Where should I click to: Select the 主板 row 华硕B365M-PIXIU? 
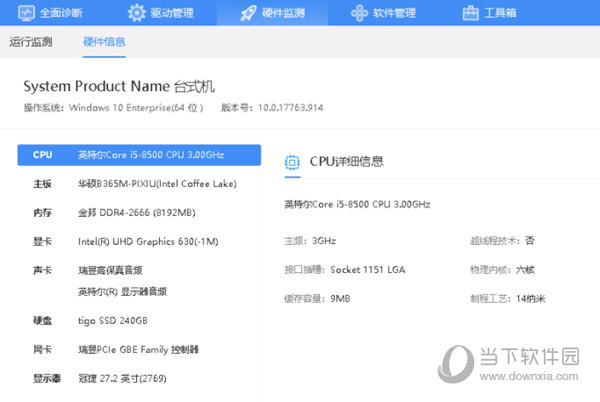point(139,184)
